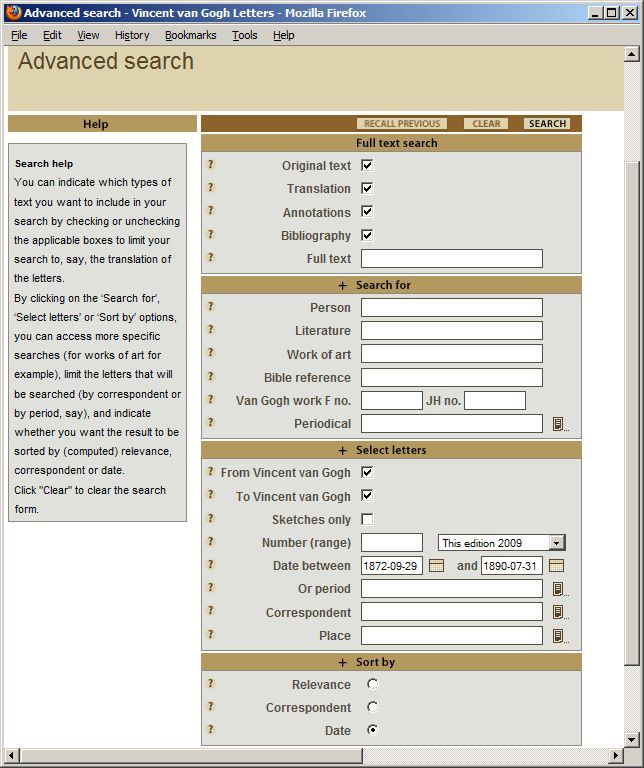
Task: Click the Number (range) input field
Action: point(392,543)
